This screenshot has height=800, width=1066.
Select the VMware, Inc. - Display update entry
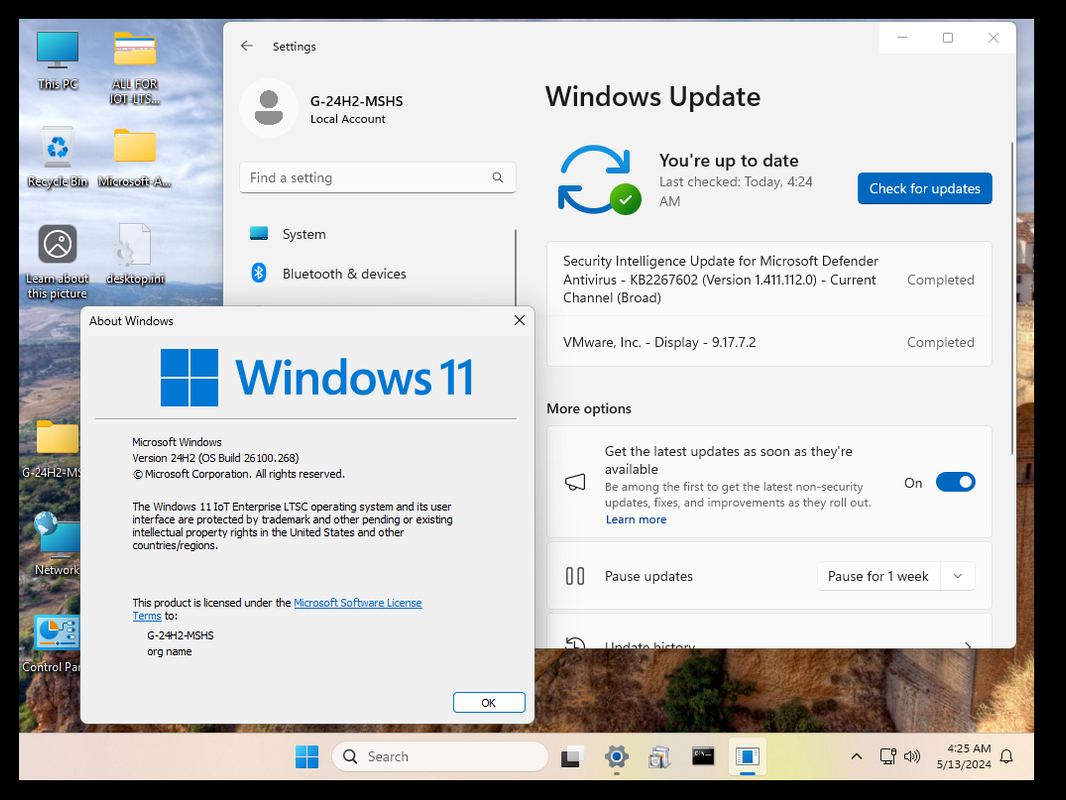769,342
